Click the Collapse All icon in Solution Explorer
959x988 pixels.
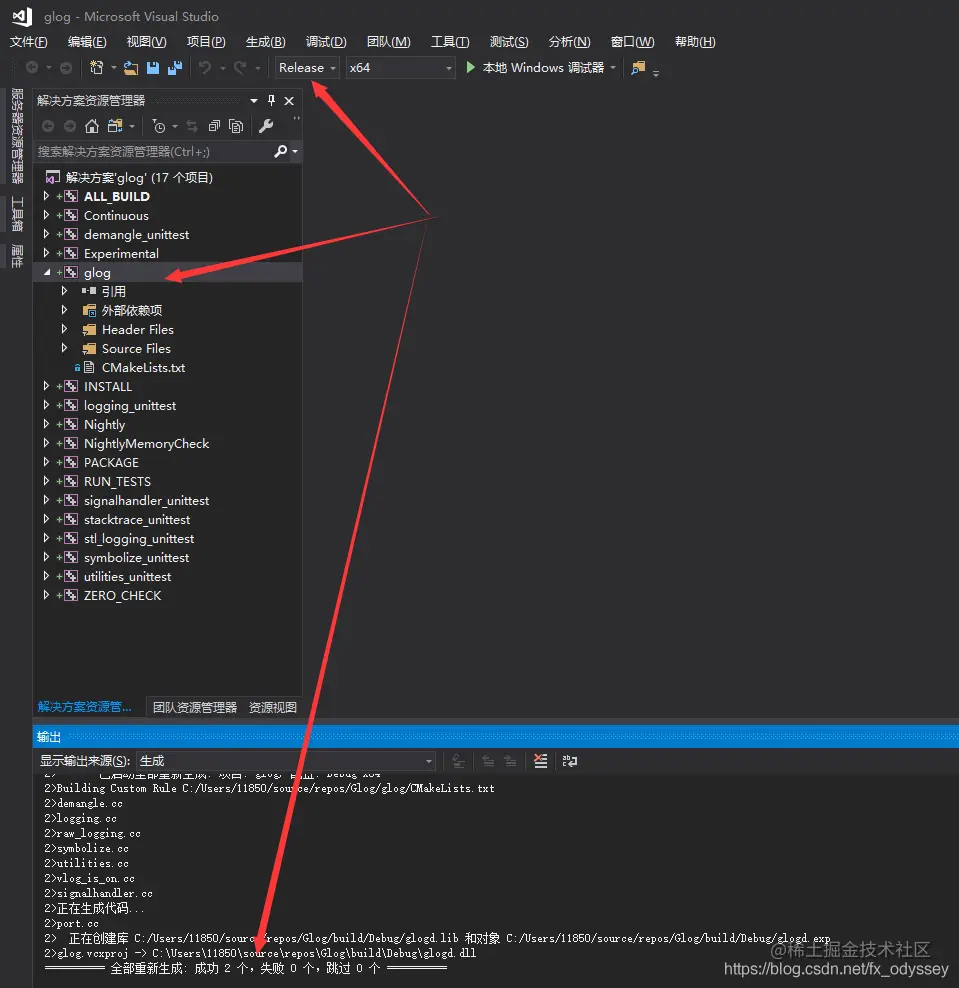pos(214,126)
